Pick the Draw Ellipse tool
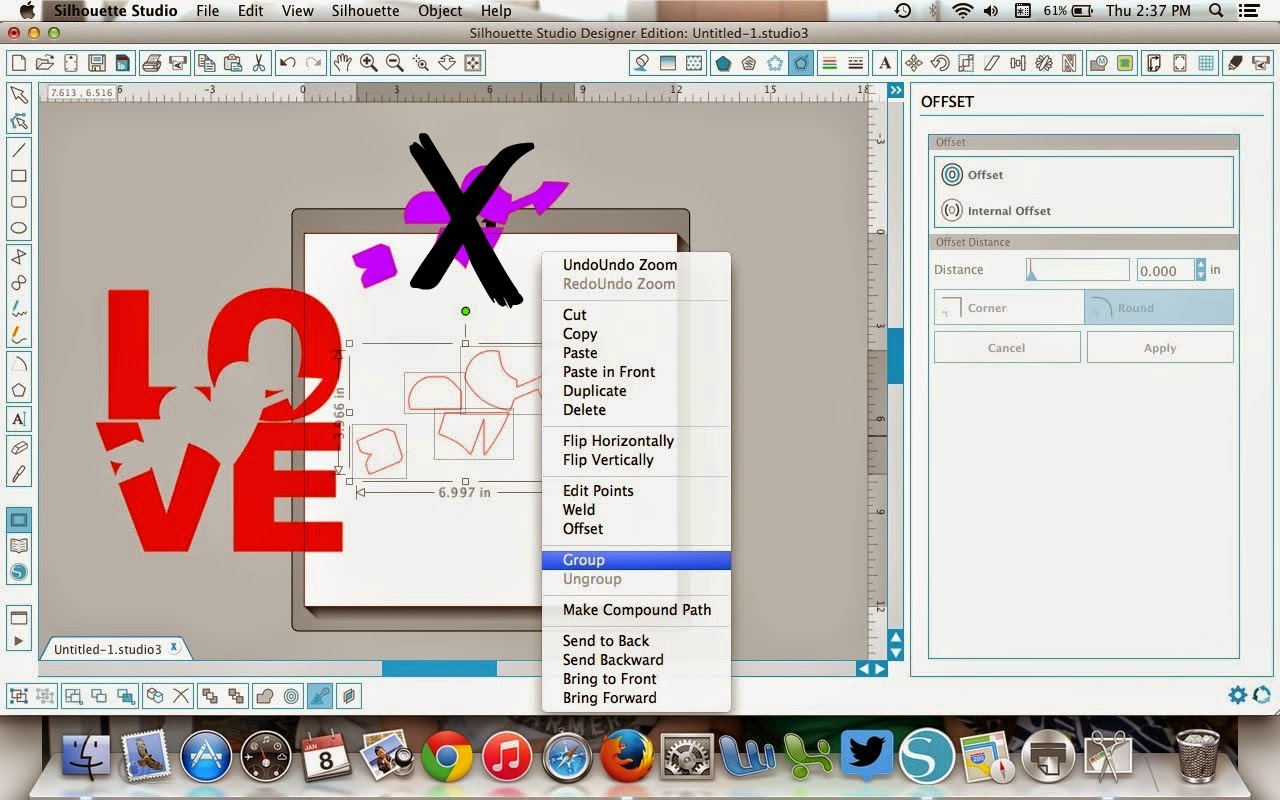The height and width of the screenshot is (800, 1280). tap(19, 228)
